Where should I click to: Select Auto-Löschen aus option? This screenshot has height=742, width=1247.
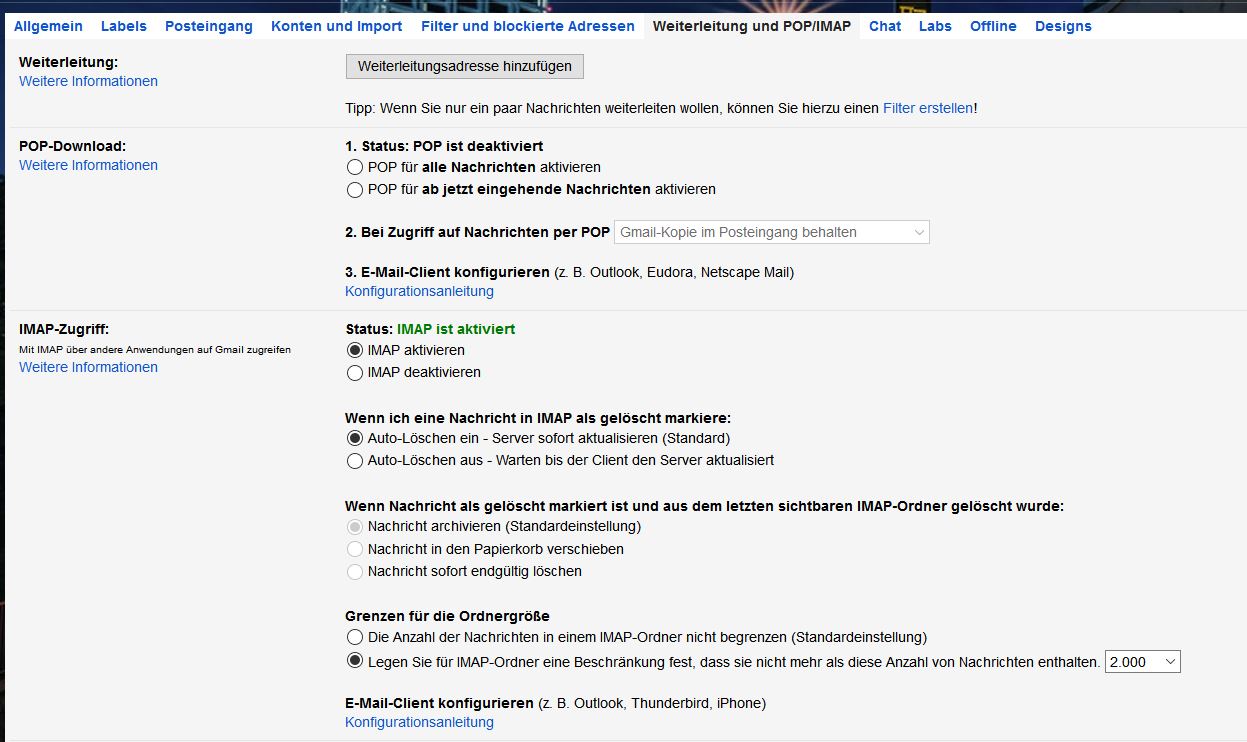click(354, 460)
